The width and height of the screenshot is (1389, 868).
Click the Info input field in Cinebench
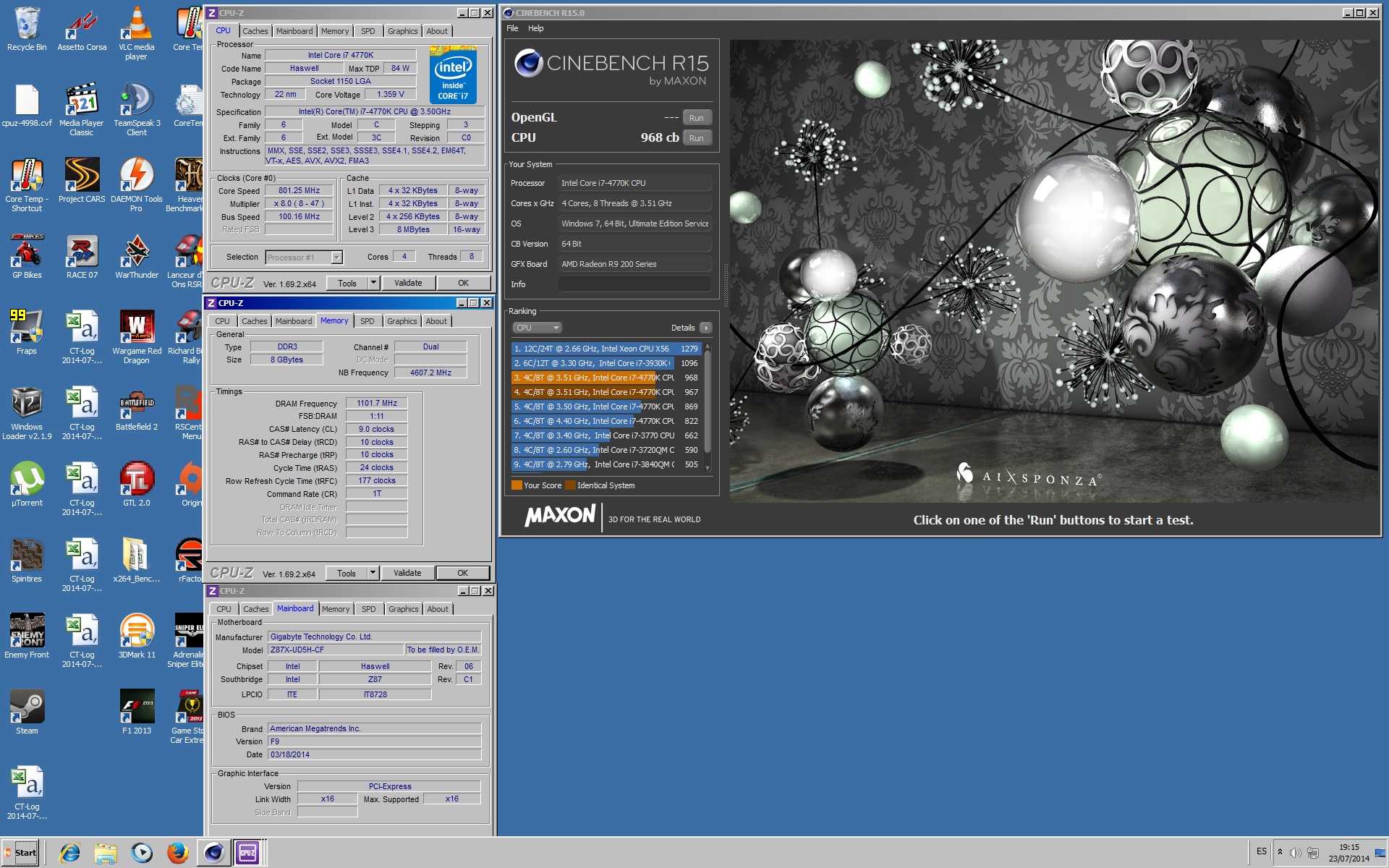coord(634,284)
